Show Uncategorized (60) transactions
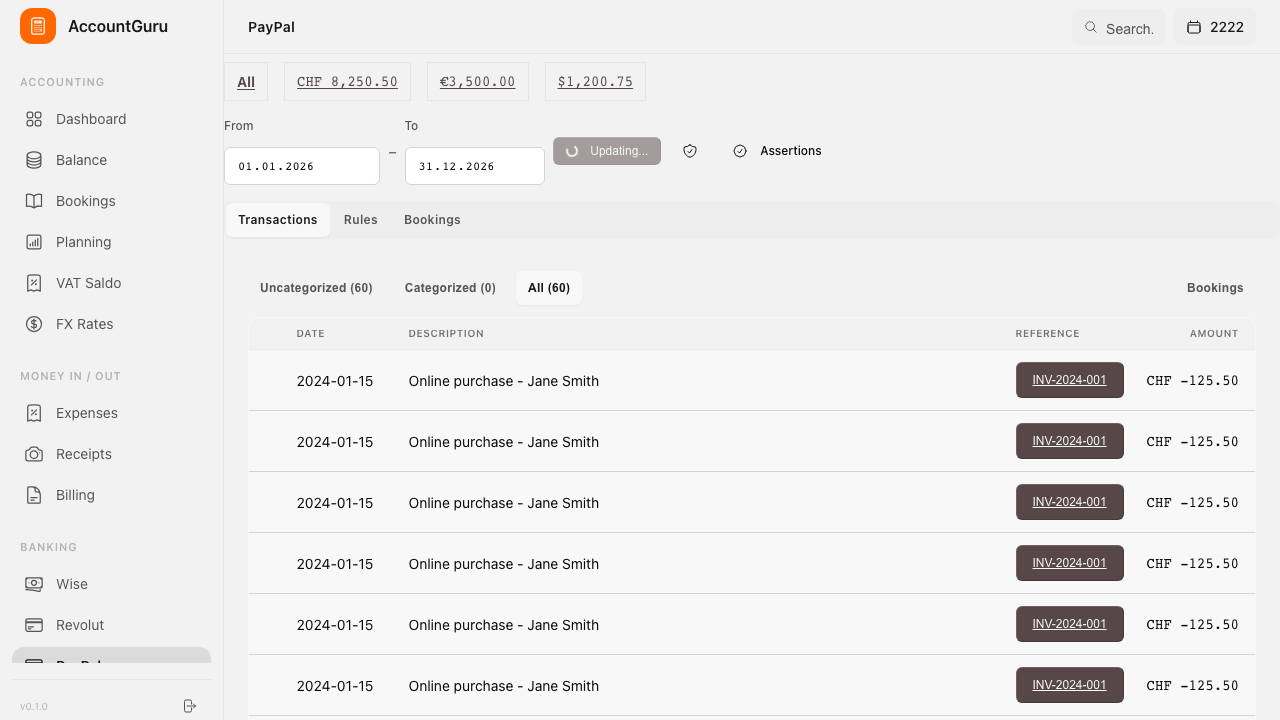Screen dimensions: 1280x720 [316, 288]
